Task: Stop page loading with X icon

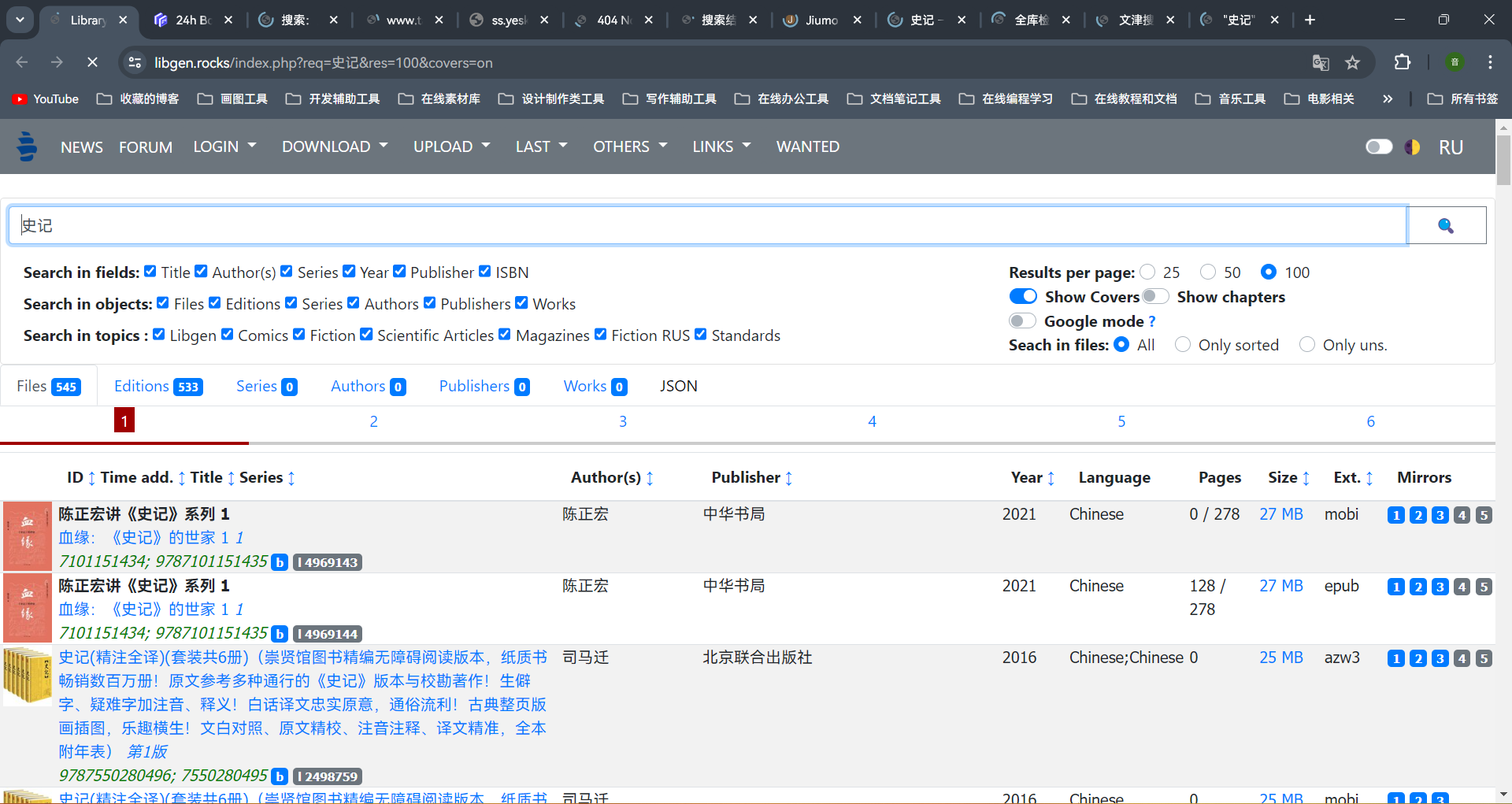Action: point(92,62)
